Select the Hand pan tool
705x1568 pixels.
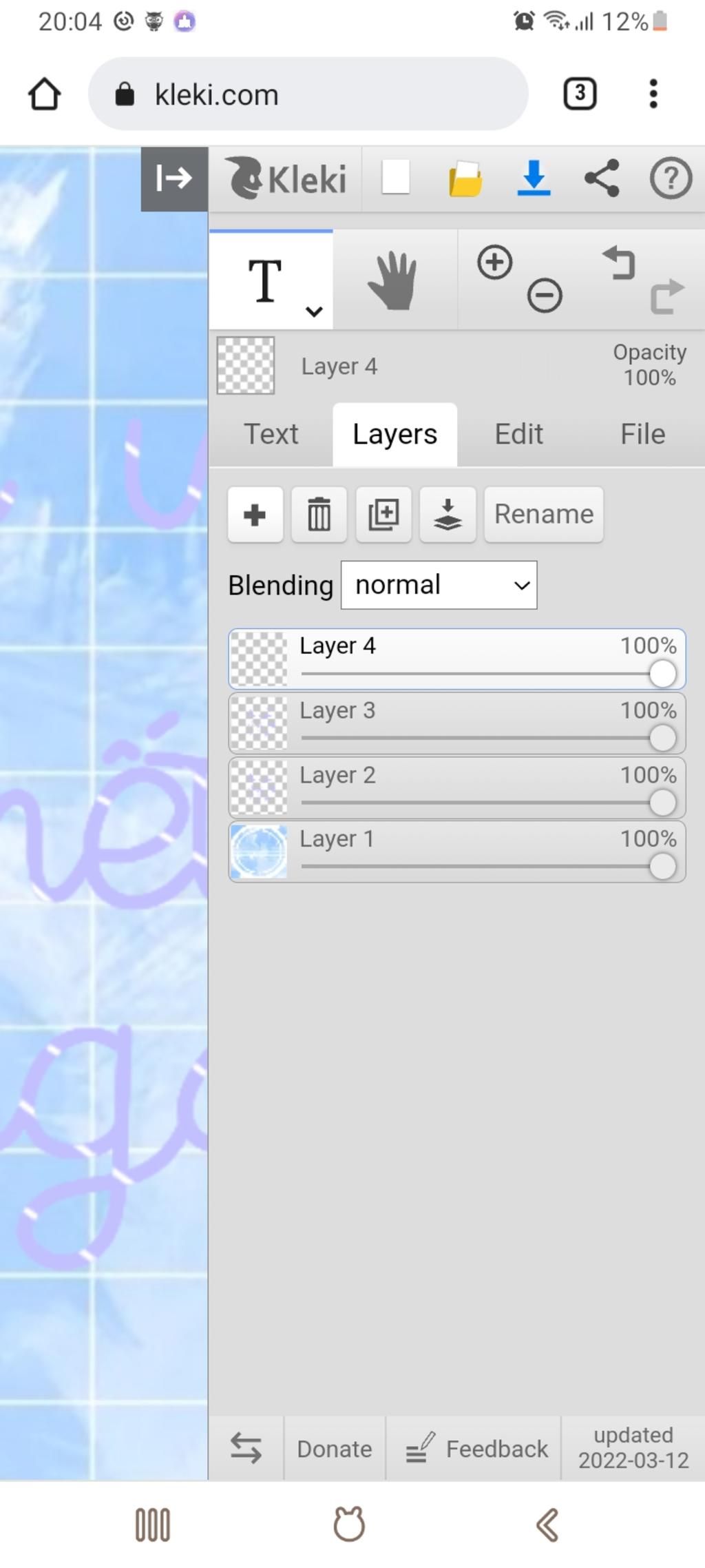(x=393, y=280)
